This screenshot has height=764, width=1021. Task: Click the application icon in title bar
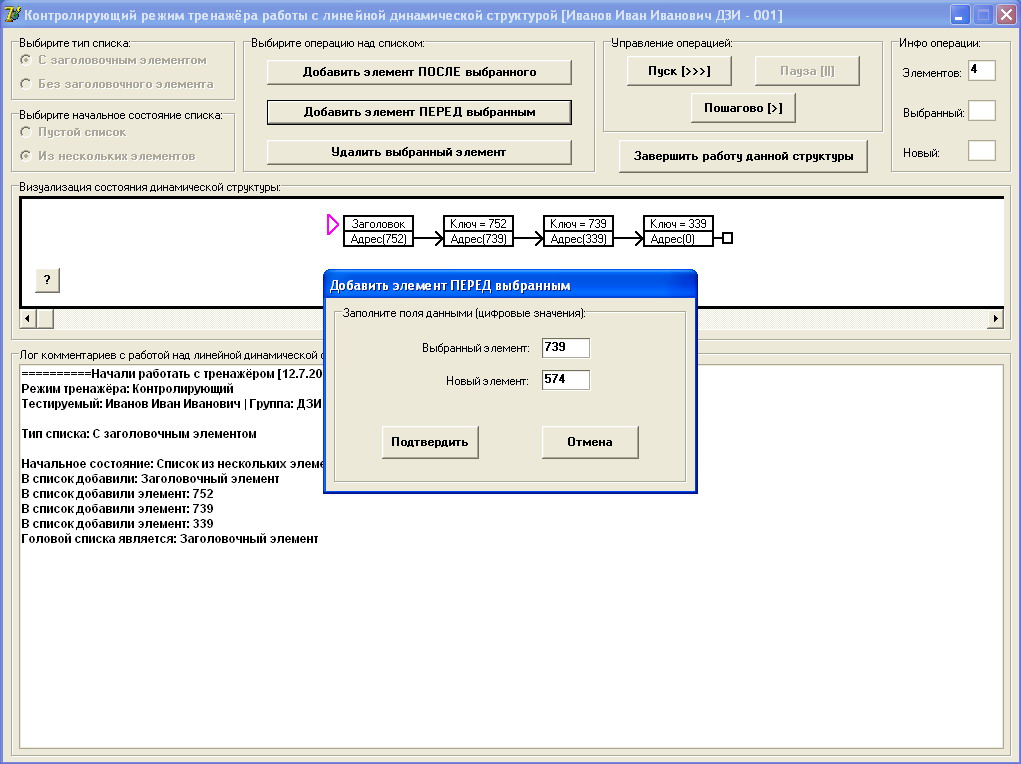click(12, 14)
